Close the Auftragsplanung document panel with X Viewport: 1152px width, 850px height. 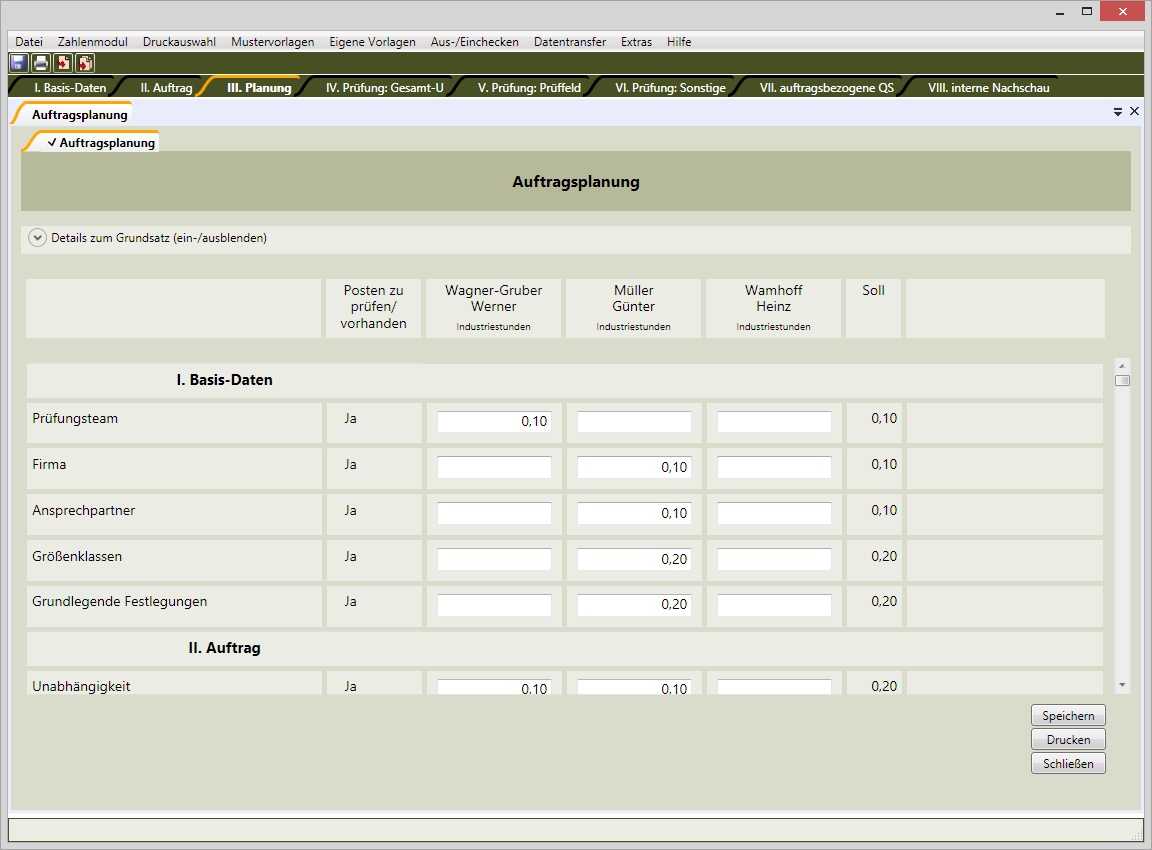click(x=1134, y=111)
